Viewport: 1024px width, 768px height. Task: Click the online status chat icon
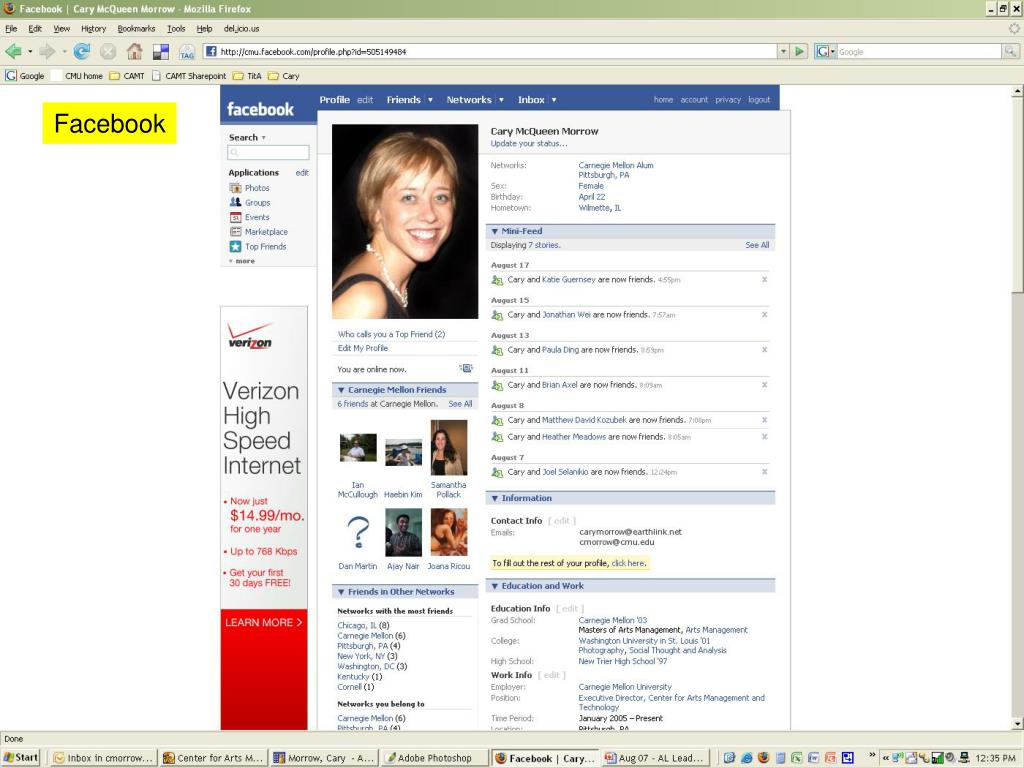[466, 369]
